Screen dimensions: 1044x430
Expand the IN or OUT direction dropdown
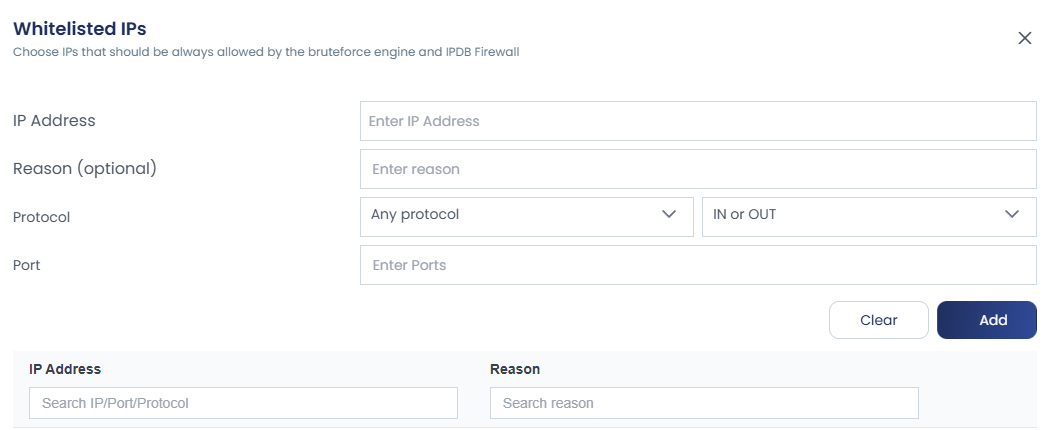[868, 216]
